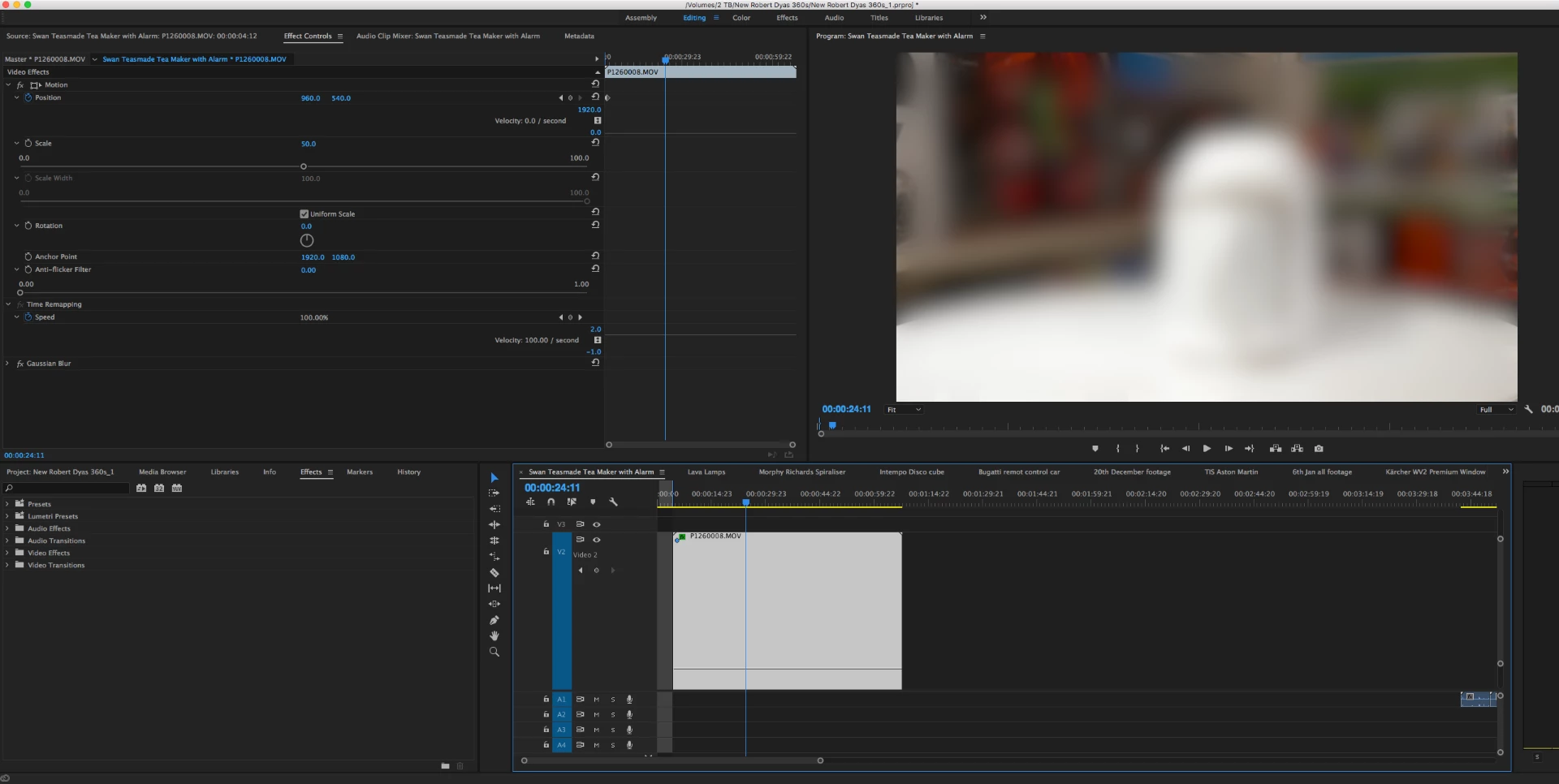
Task: Open the Full playback resolution dropdown
Action: [1496, 410]
